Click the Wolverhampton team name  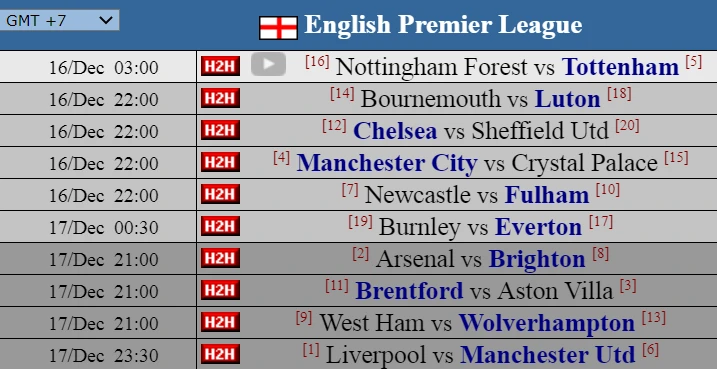[547, 323]
